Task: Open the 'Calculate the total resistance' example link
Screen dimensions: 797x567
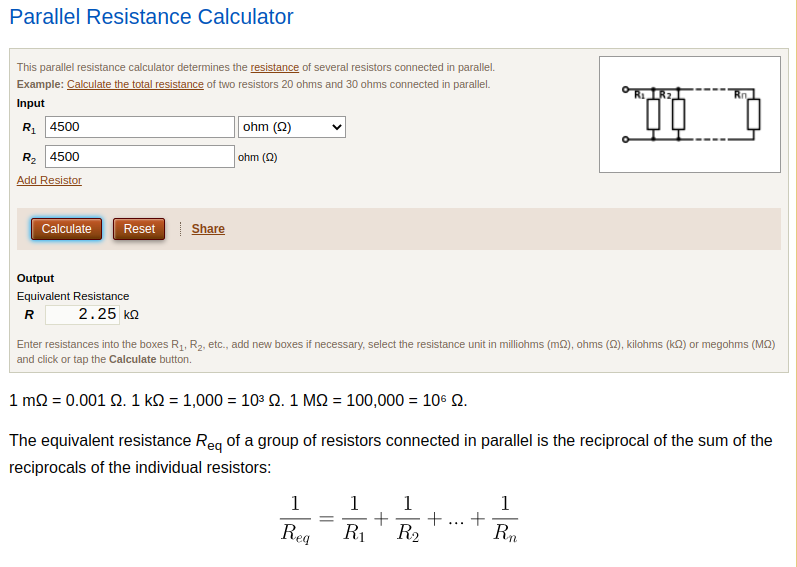Action: point(135,84)
